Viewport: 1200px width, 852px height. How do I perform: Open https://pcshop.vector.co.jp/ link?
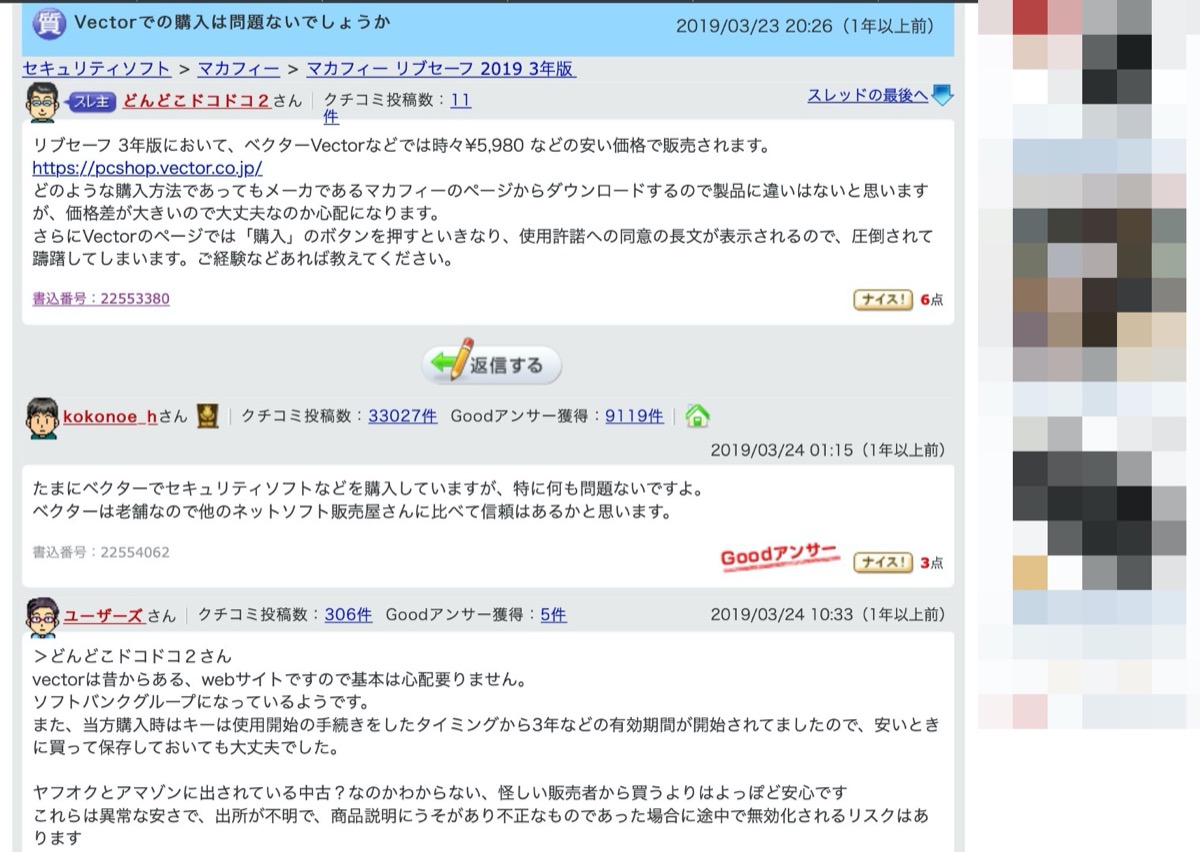(147, 168)
